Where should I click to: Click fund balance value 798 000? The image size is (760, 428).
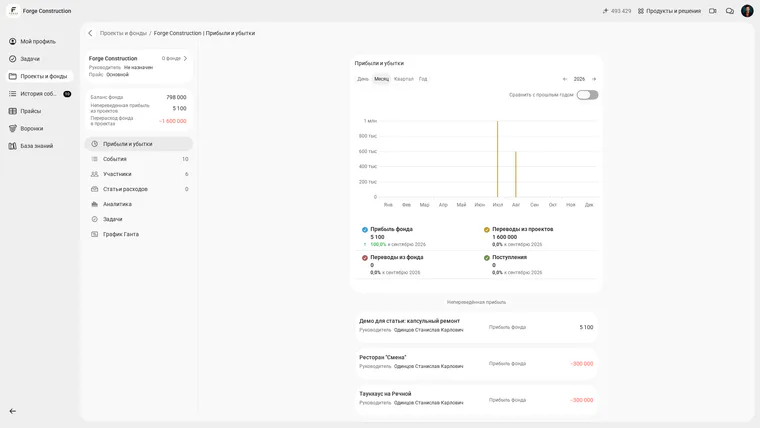176,97
